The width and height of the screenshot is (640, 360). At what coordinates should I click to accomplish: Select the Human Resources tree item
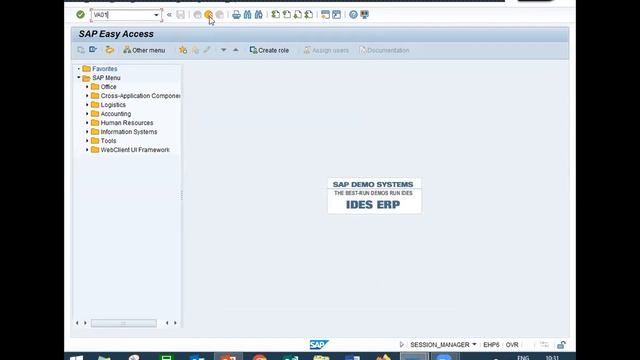(x=127, y=122)
